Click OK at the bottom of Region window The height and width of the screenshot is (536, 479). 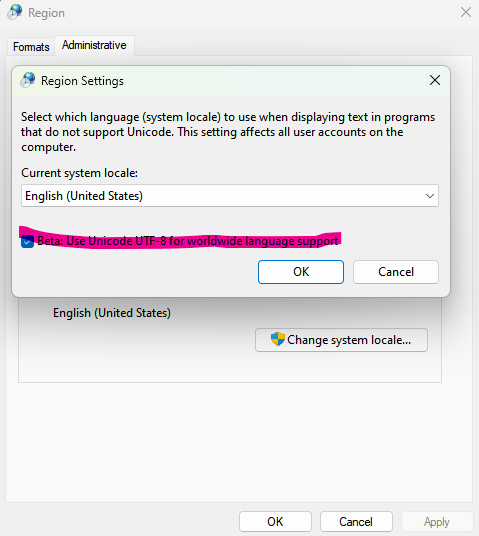pyautogui.click(x=275, y=522)
